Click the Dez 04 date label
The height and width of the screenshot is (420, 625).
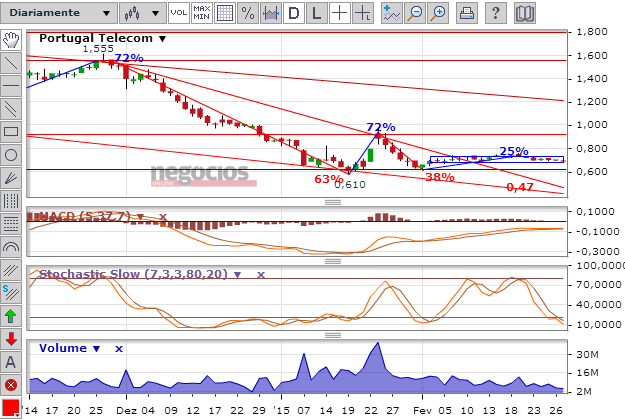pos(136,410)
